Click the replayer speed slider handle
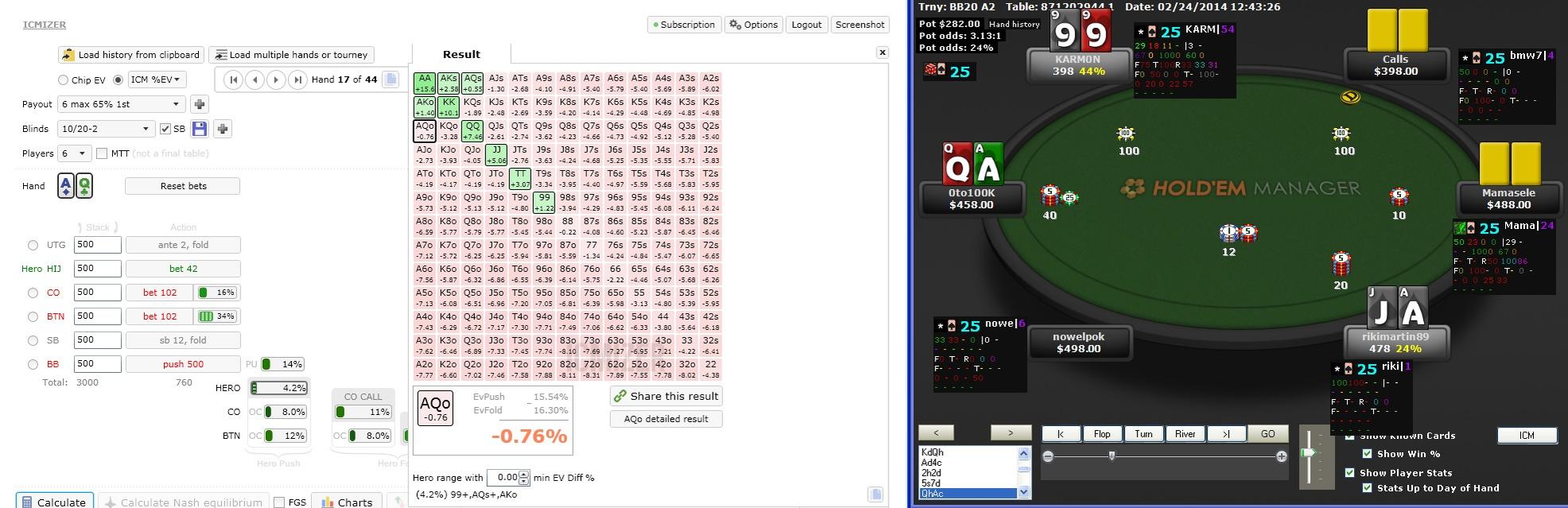1568x508 pixels. point(1111,456)
